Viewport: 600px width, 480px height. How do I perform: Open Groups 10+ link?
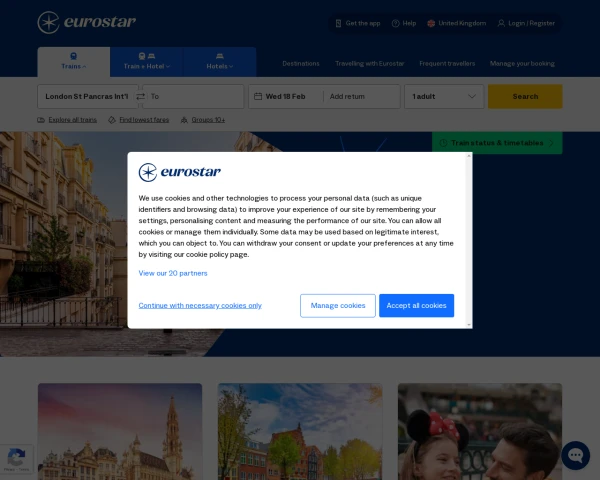[208, 120]
